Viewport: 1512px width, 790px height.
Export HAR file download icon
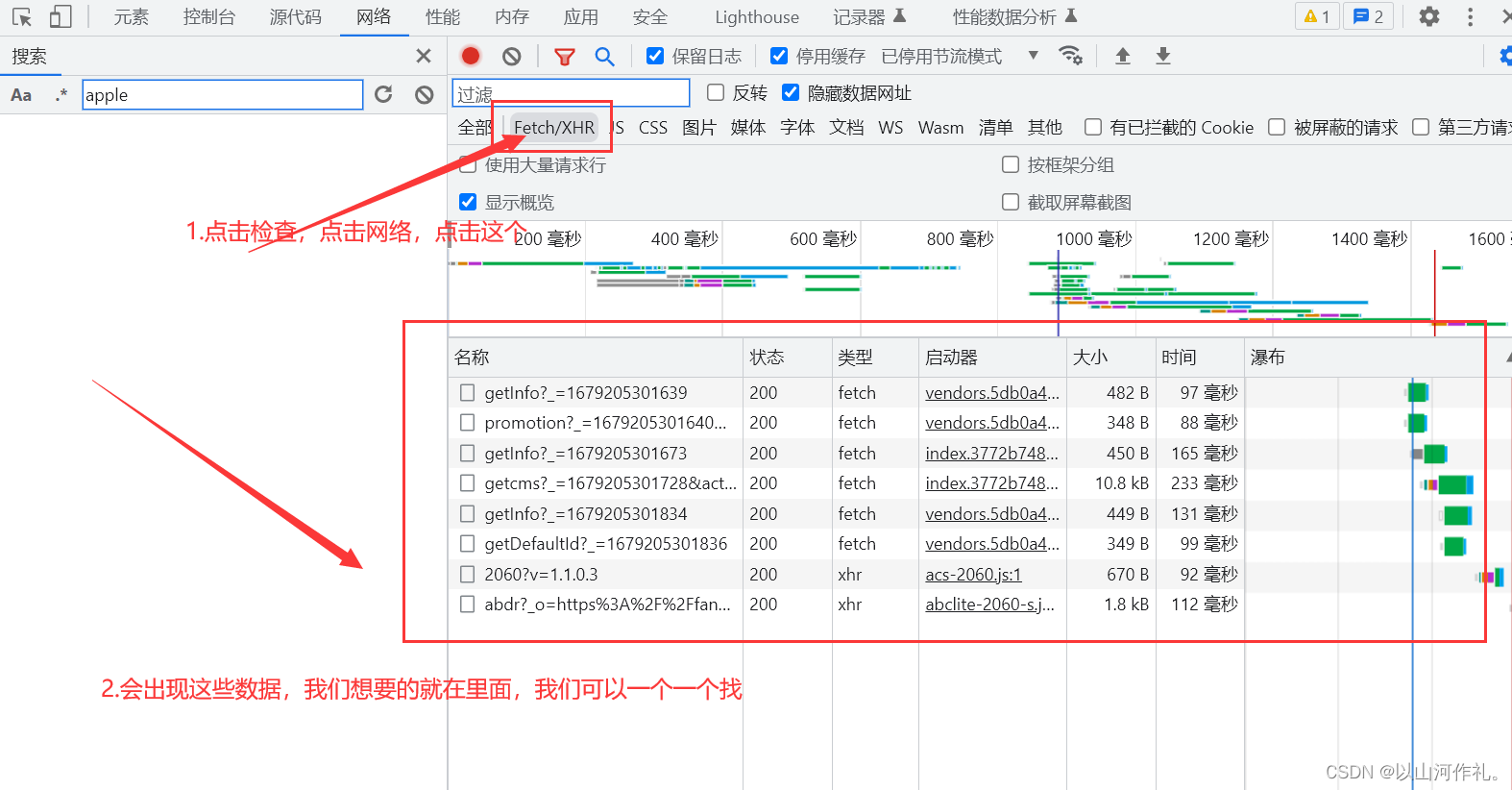click(1163, 56)
